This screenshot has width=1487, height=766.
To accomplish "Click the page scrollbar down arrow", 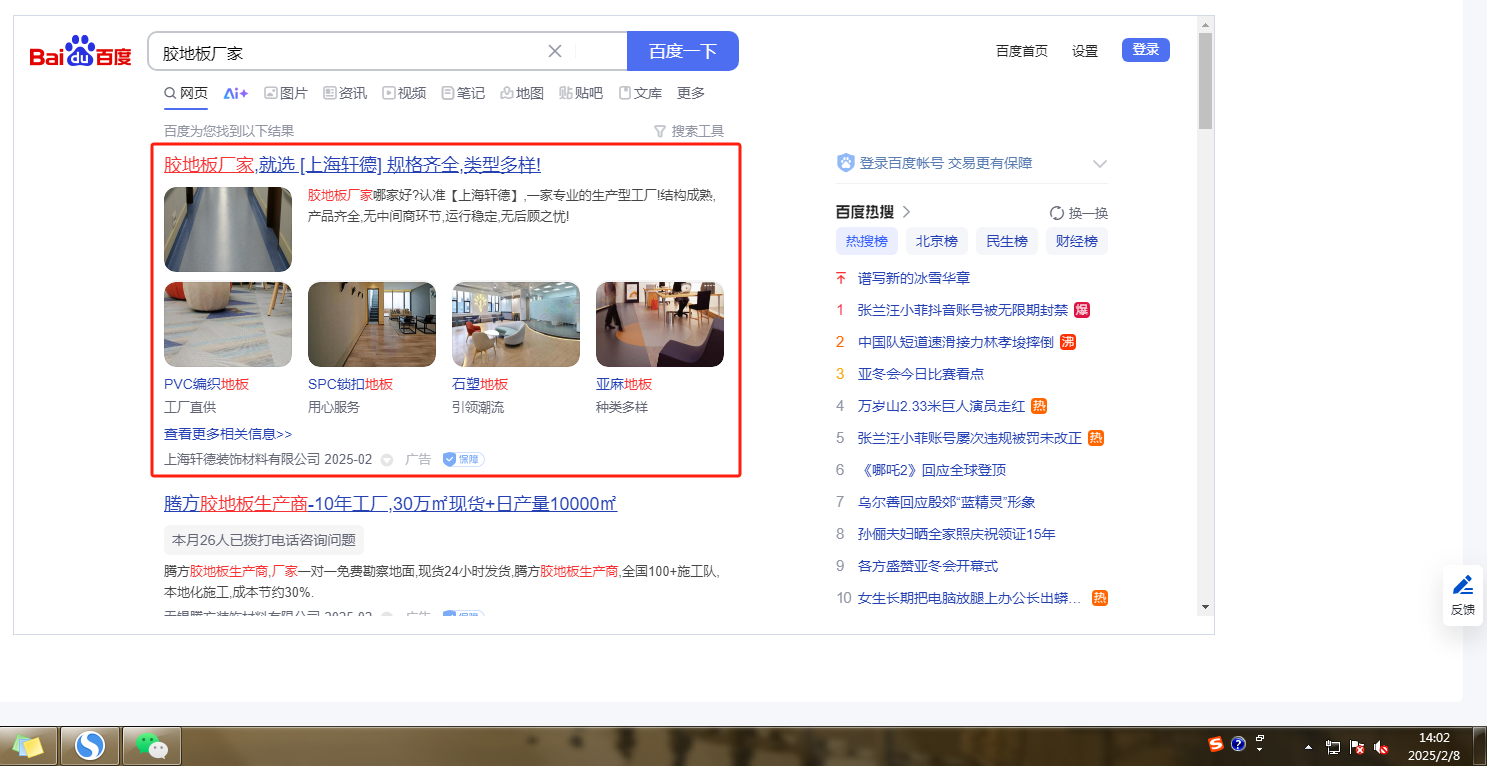I will (1205, 606).
